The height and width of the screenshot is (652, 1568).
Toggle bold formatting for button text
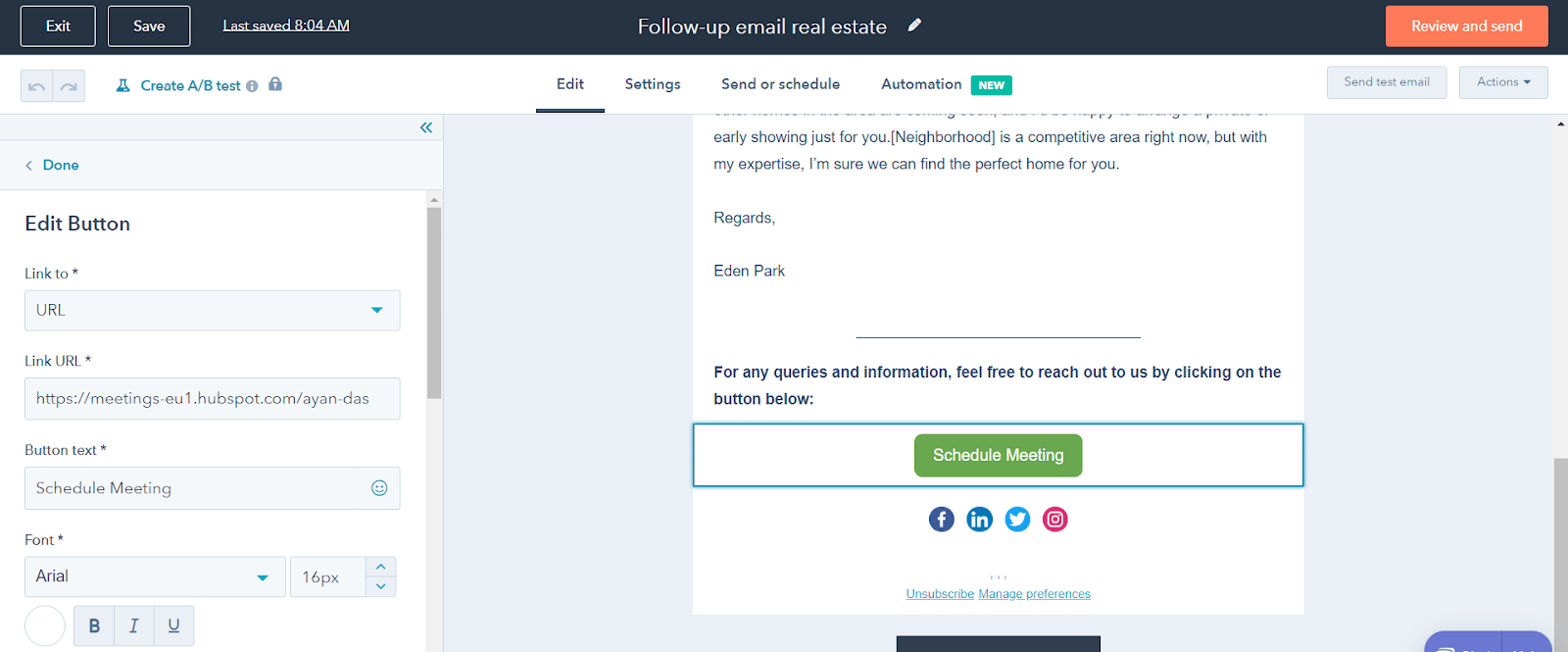93,626
